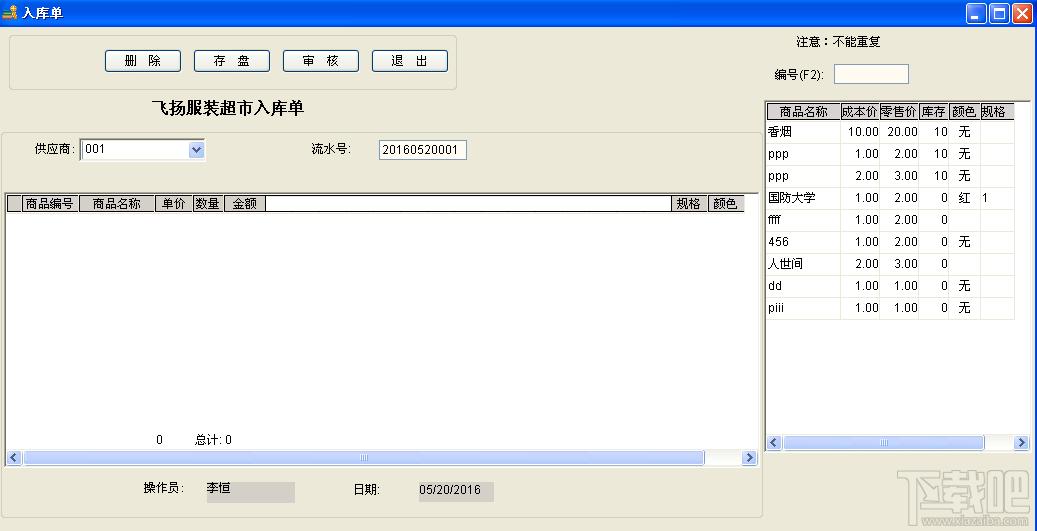The width and height of the screenshot is (1037, 531).
Task: Click the 库存 column header
Action: tap(933, 111)
